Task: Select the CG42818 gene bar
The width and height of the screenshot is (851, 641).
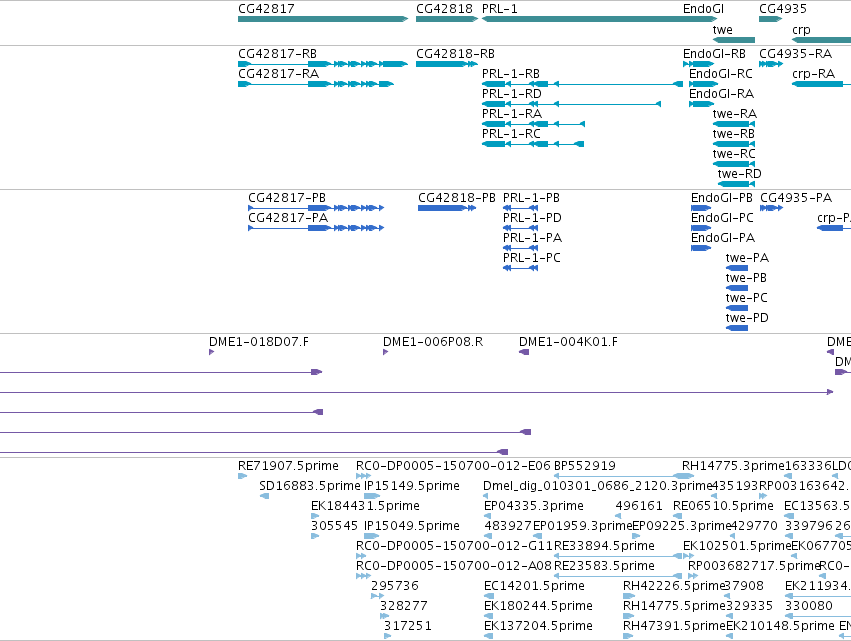Action: pyautogui.click(x=447, y=19)
